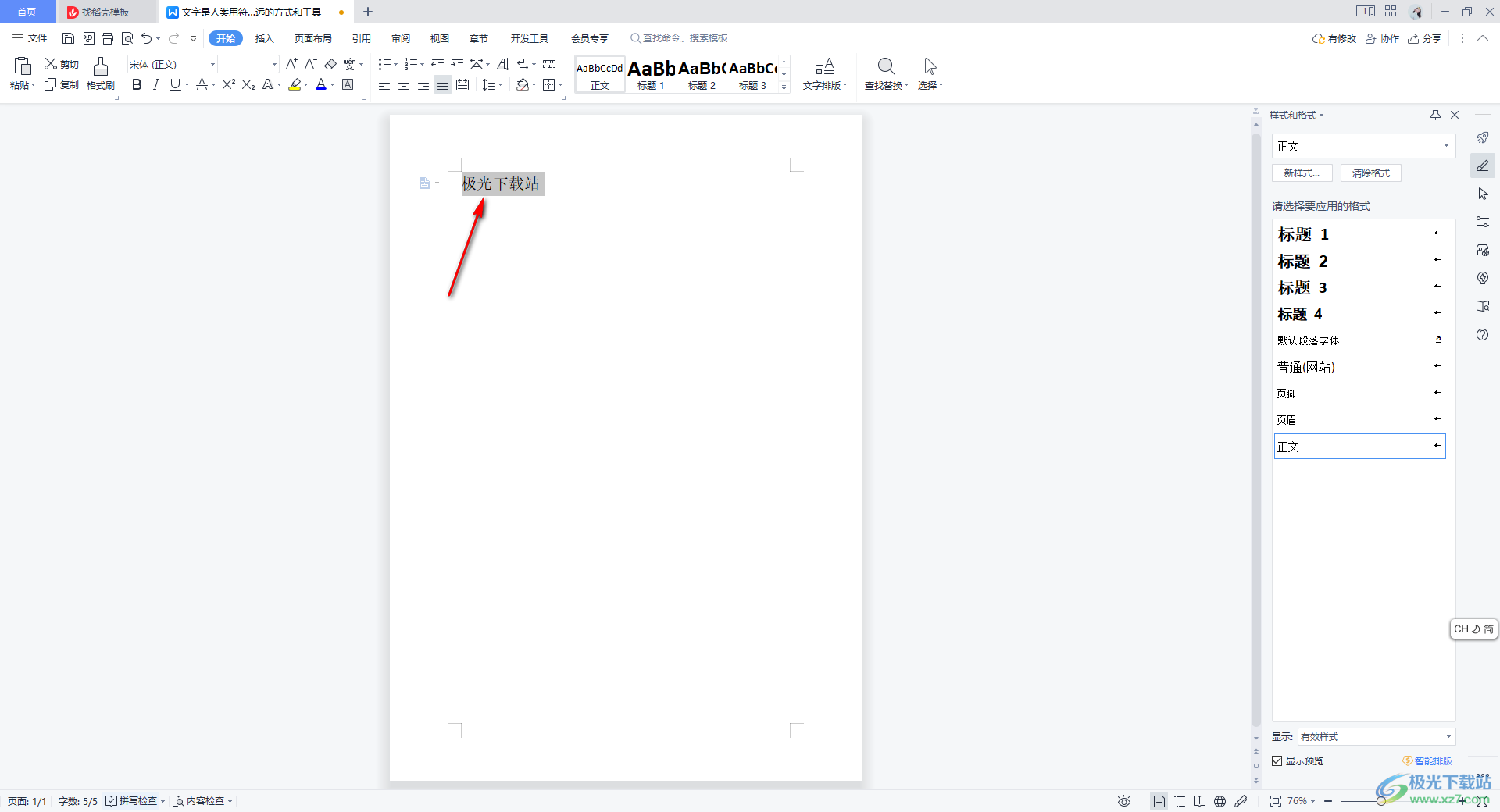Print the document via printer icon
This screenshot has width=1500, height=812.
(x=108, y=38)
